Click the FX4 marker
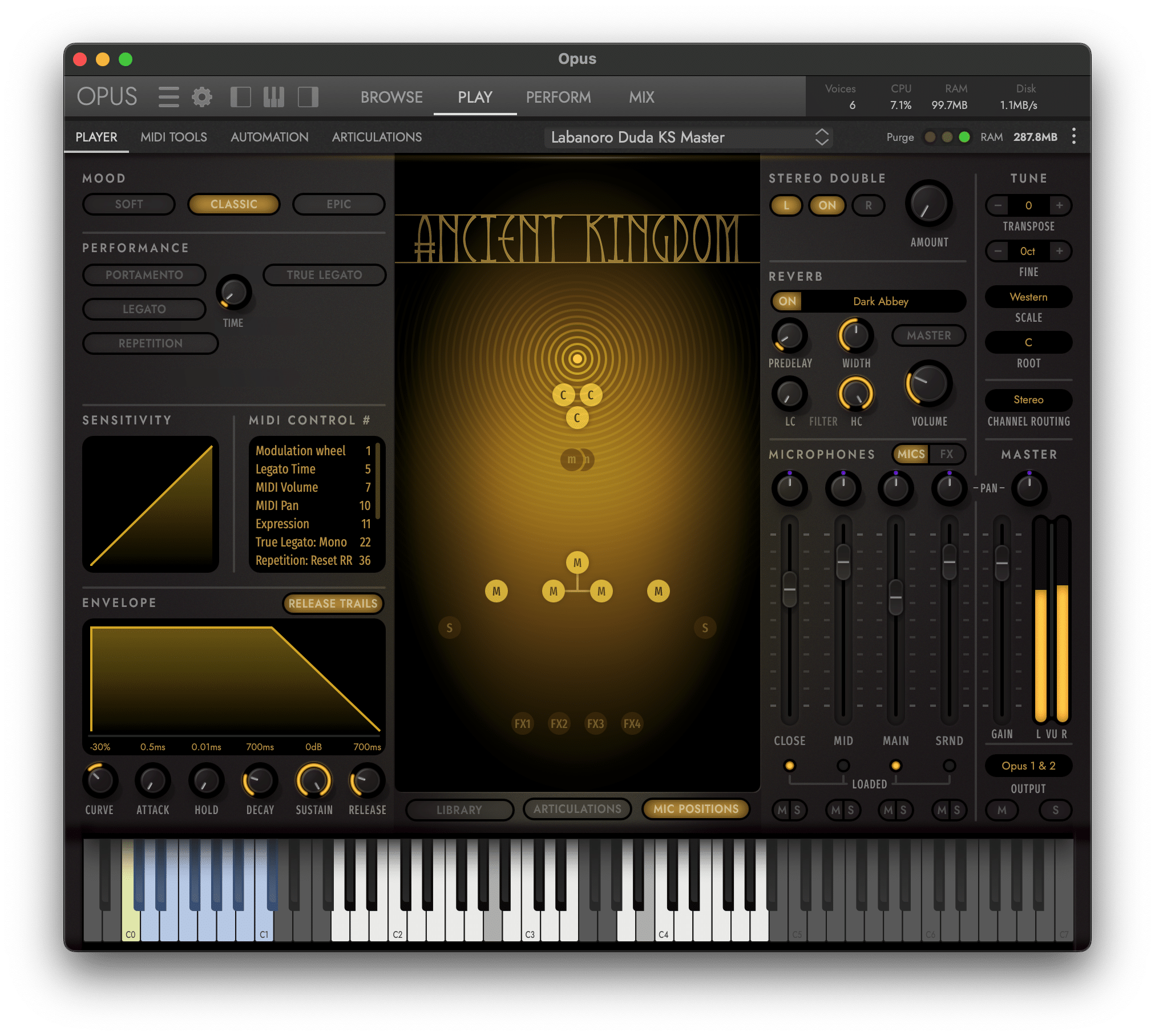This screenshot has width=1155, height=1036. [632, 723]
